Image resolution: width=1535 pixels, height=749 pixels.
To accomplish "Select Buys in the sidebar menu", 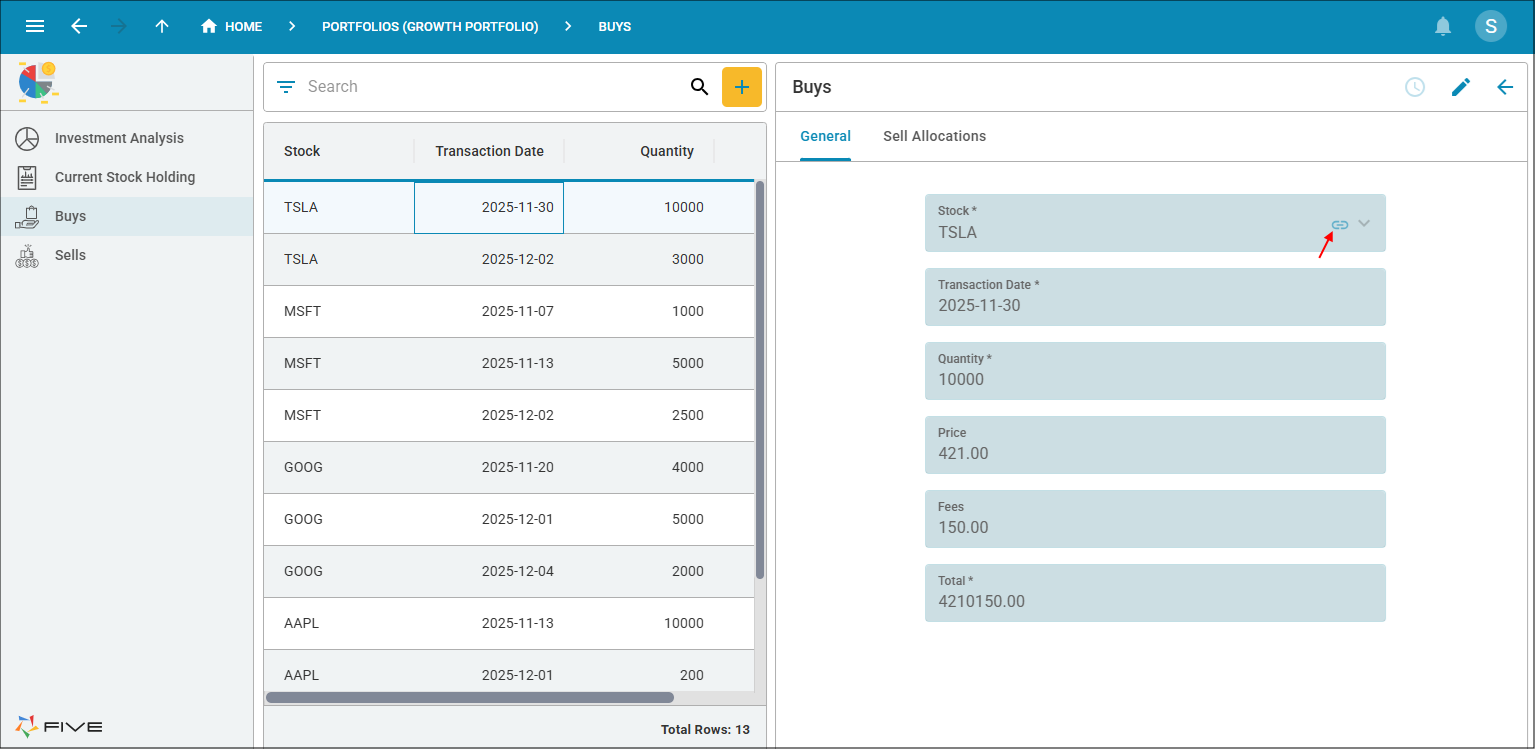I will click(x=127, y=216).
